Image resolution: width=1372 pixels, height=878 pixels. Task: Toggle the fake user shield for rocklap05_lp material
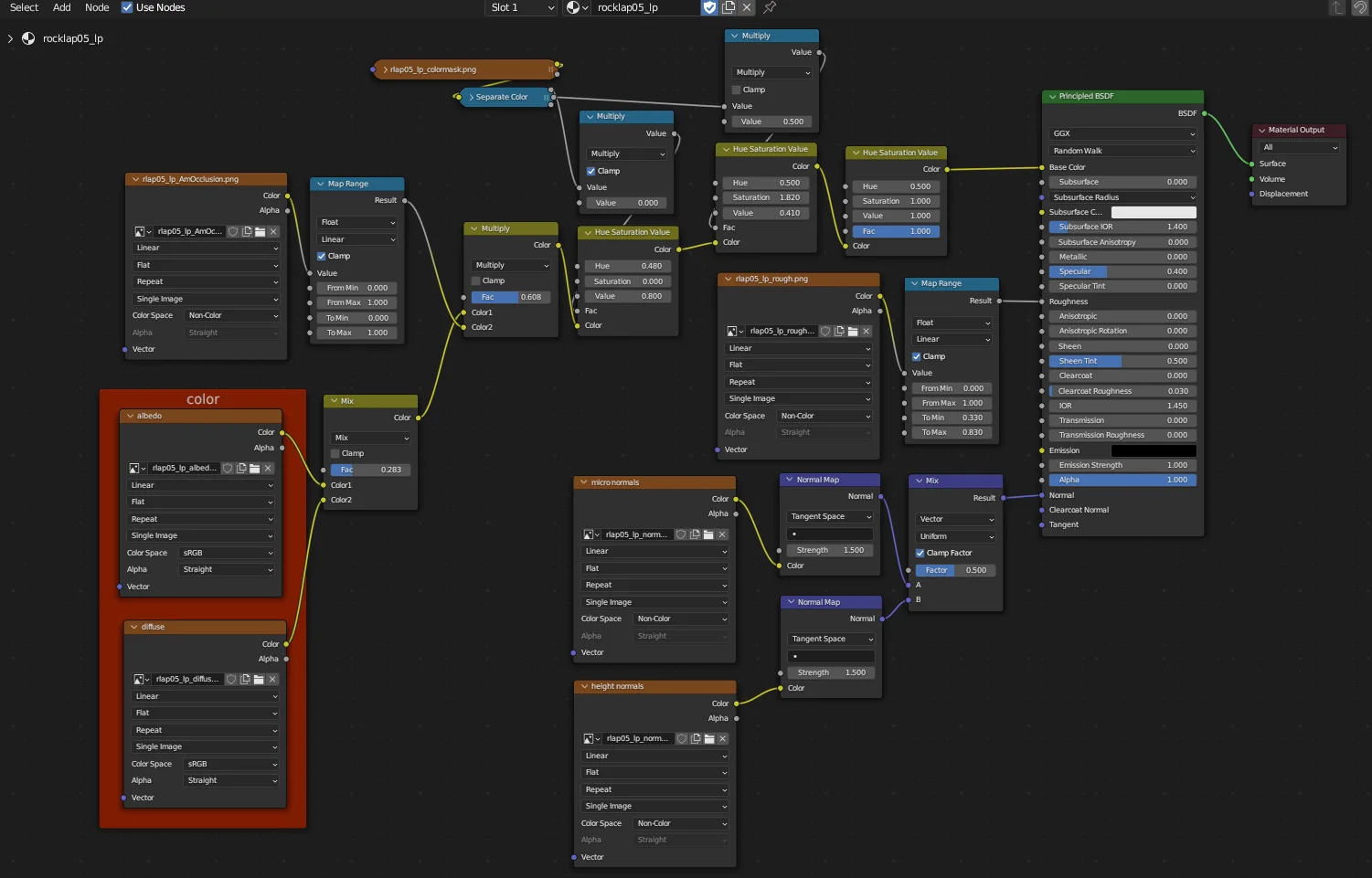point(709,7)
